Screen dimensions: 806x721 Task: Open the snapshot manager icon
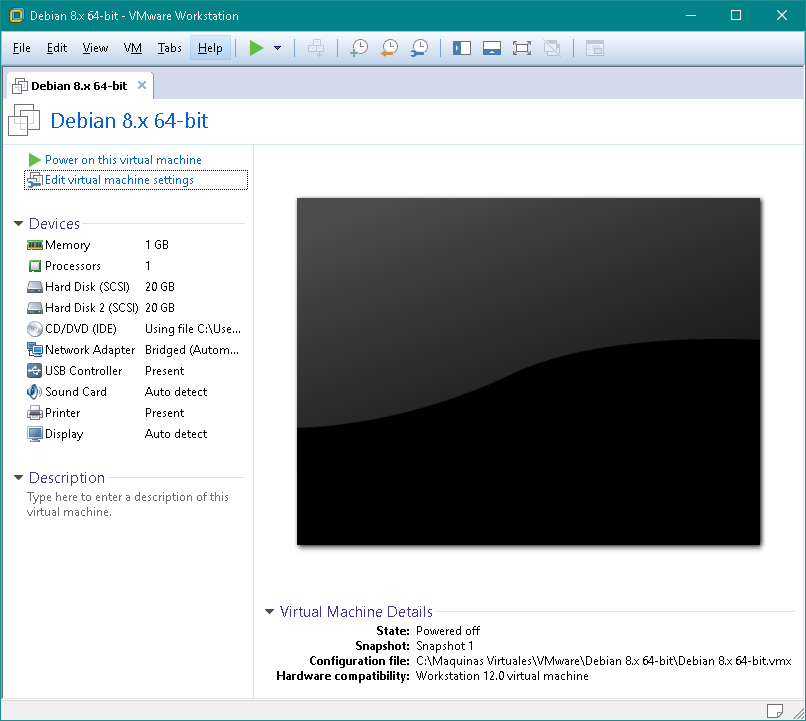(419, 48)
